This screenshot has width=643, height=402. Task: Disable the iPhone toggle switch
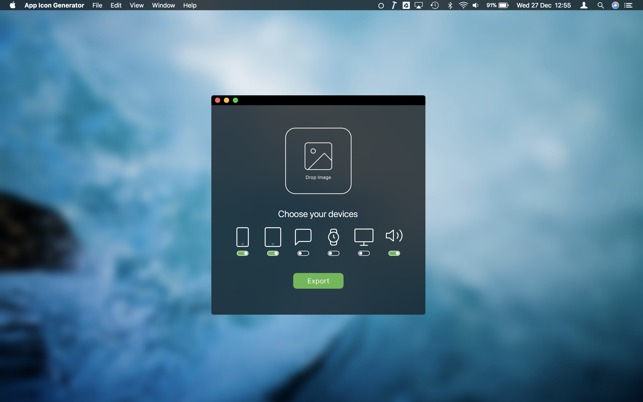pyautogui.click(x=242, y=254)
